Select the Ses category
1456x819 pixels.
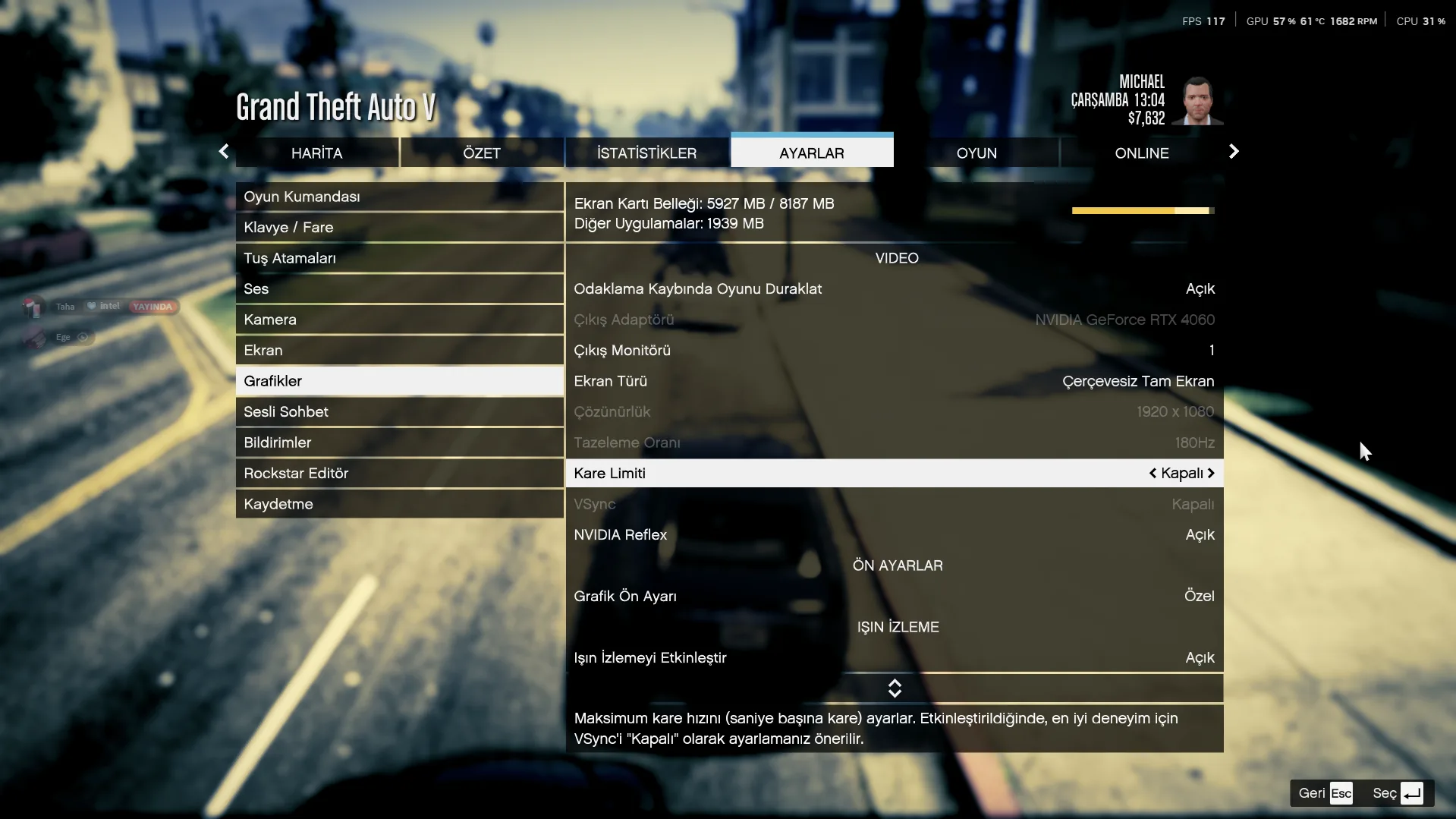click(x=400, y=288)
